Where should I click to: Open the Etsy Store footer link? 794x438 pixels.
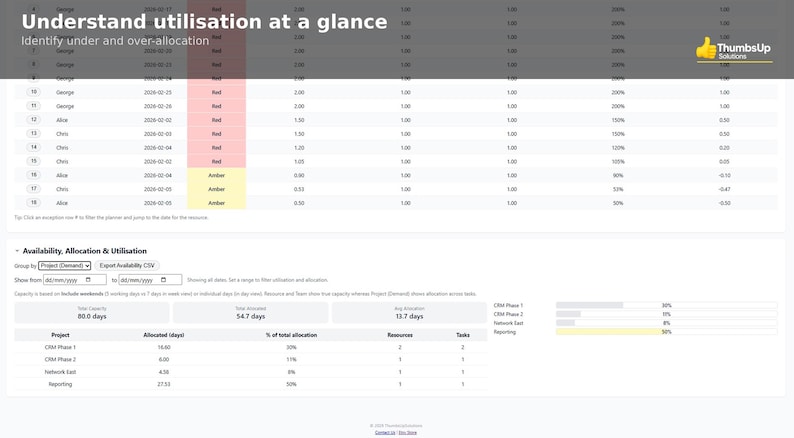[x=408, y=432]
